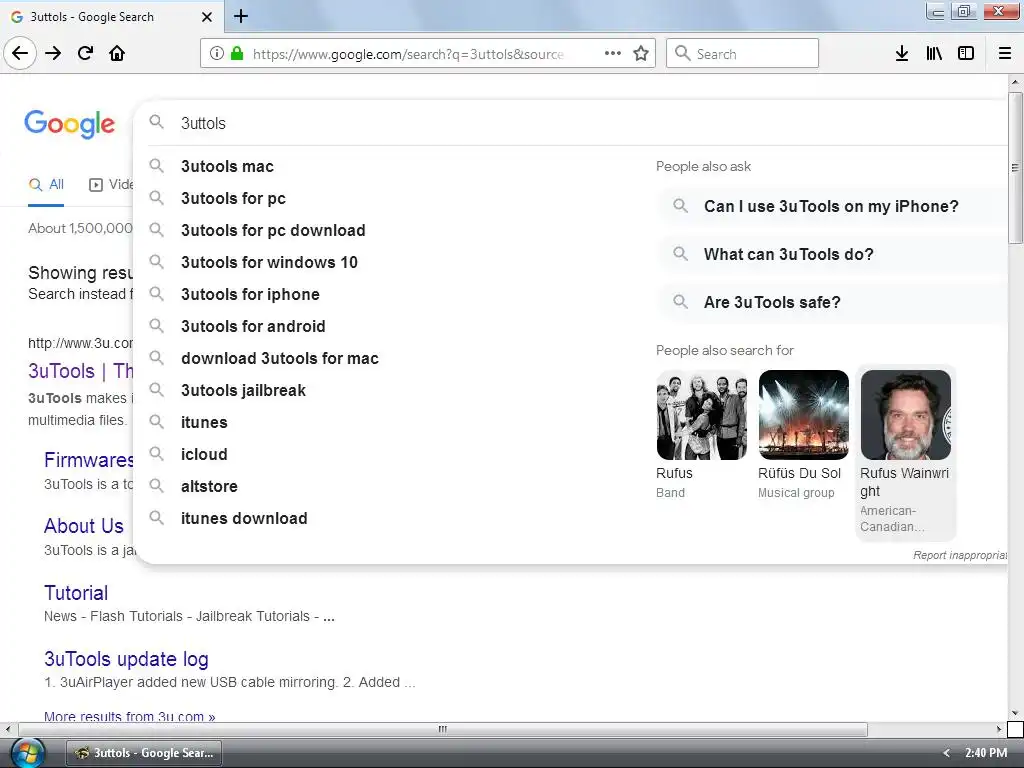Open the Library icon in toolbar

coord(934,53)
